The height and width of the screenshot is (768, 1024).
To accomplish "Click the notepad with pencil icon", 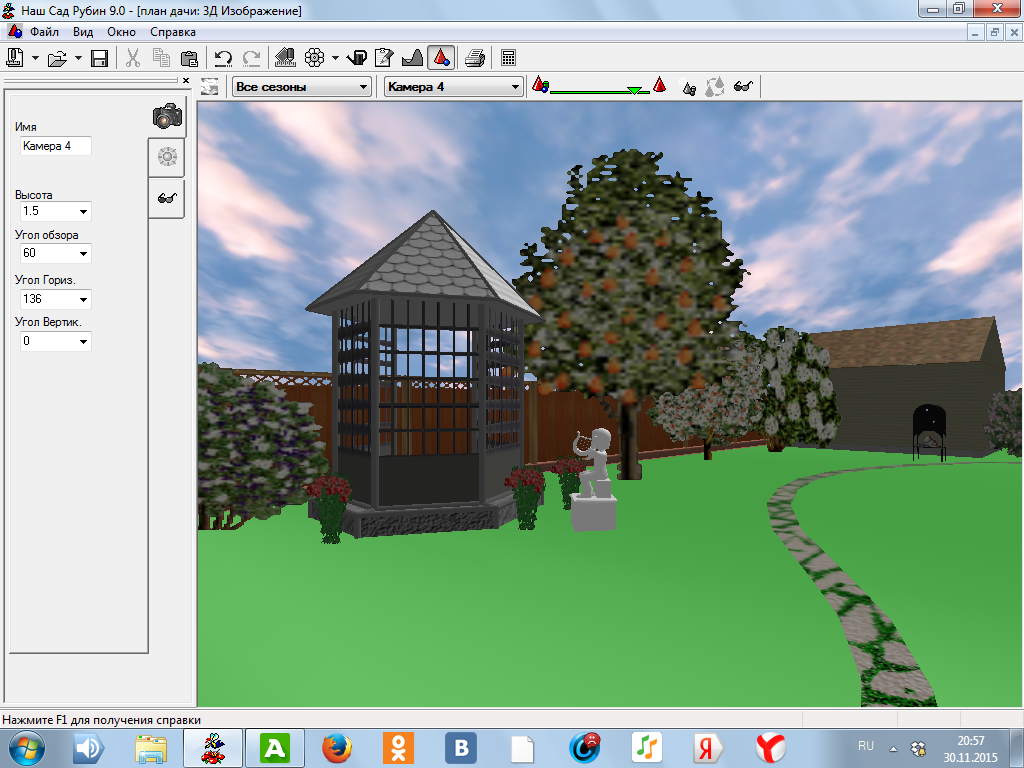I will click(x=385, y=58).
